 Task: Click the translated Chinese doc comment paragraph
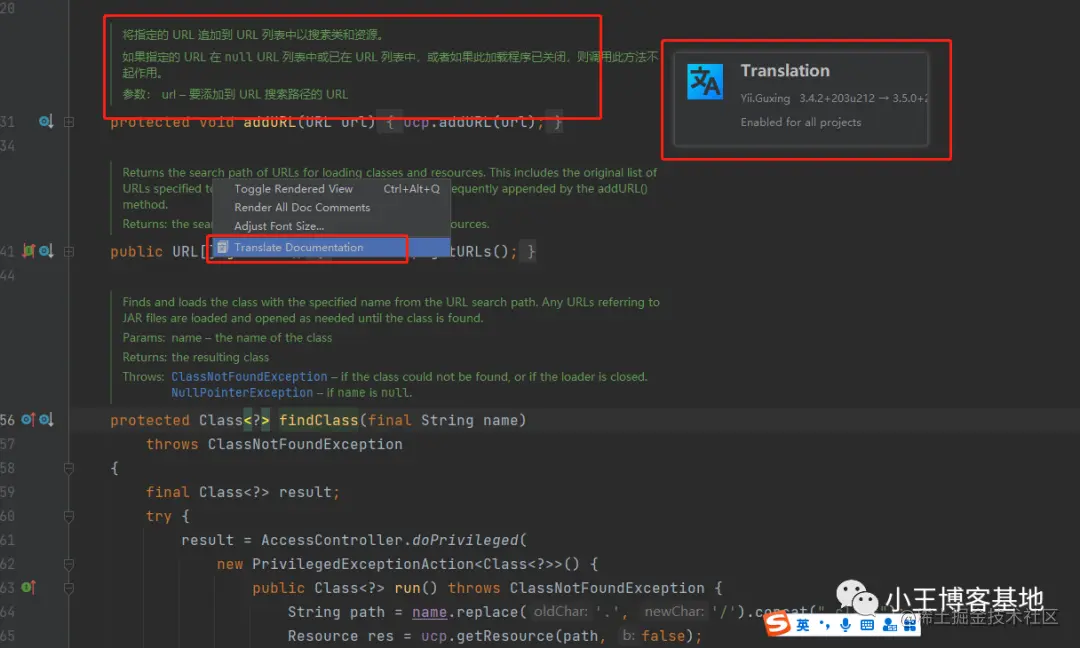point(390,64)
